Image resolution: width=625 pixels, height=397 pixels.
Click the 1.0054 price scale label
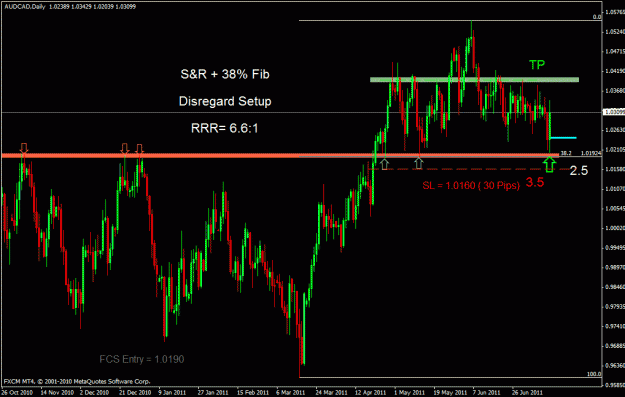(615, 208)
